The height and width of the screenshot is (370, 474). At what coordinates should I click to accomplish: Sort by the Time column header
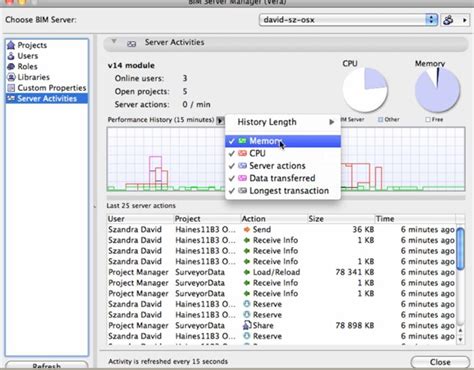tap(415, 219)
